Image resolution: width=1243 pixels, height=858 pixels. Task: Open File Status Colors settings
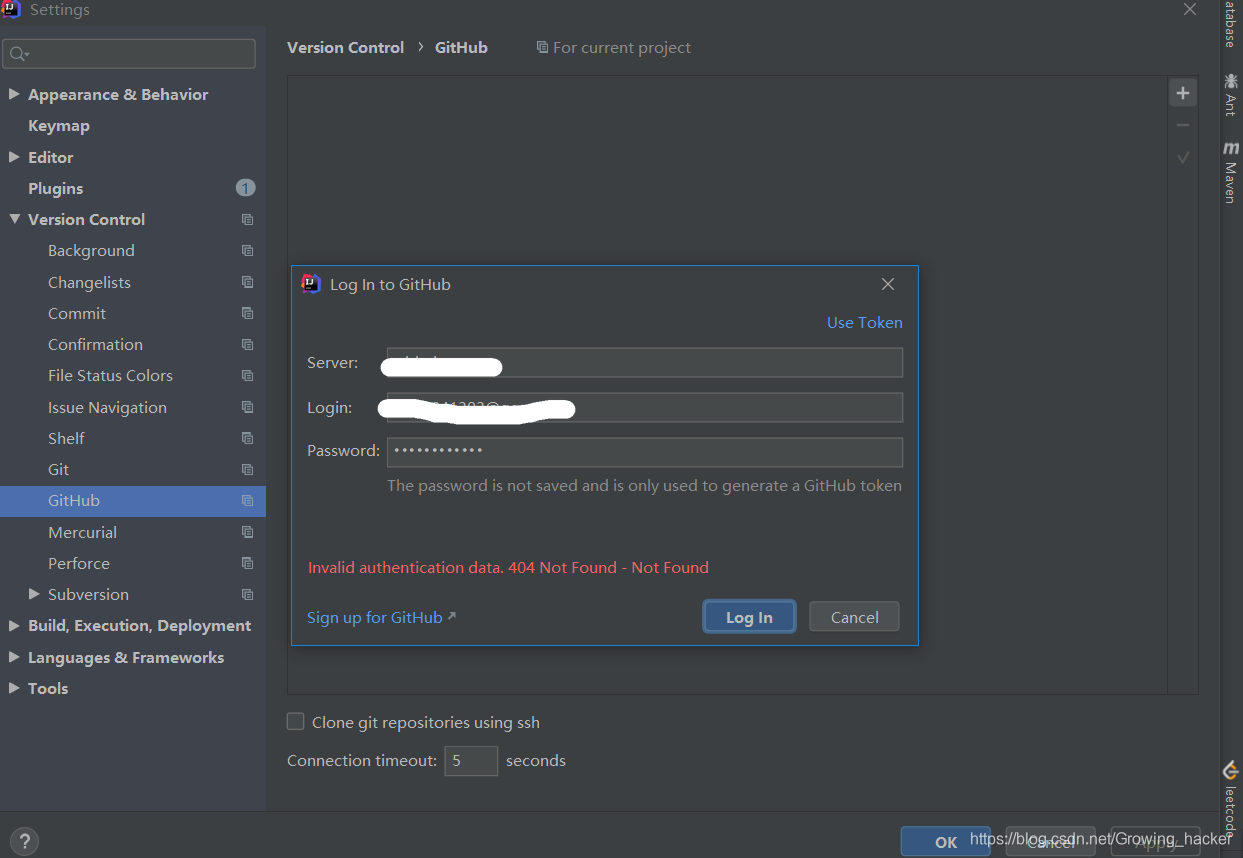pyautogui.click(x=110, y=376)
